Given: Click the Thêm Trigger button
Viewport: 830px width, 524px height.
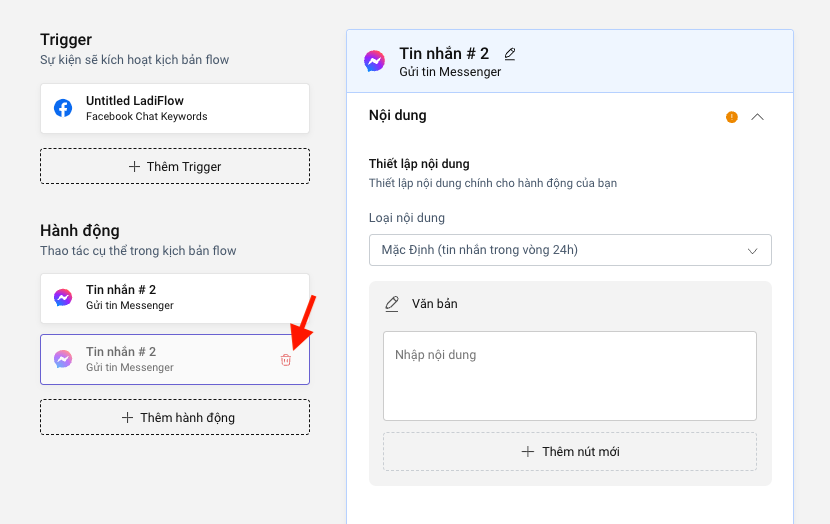Looking at the screenshot, I should click(x=175, y=167).
